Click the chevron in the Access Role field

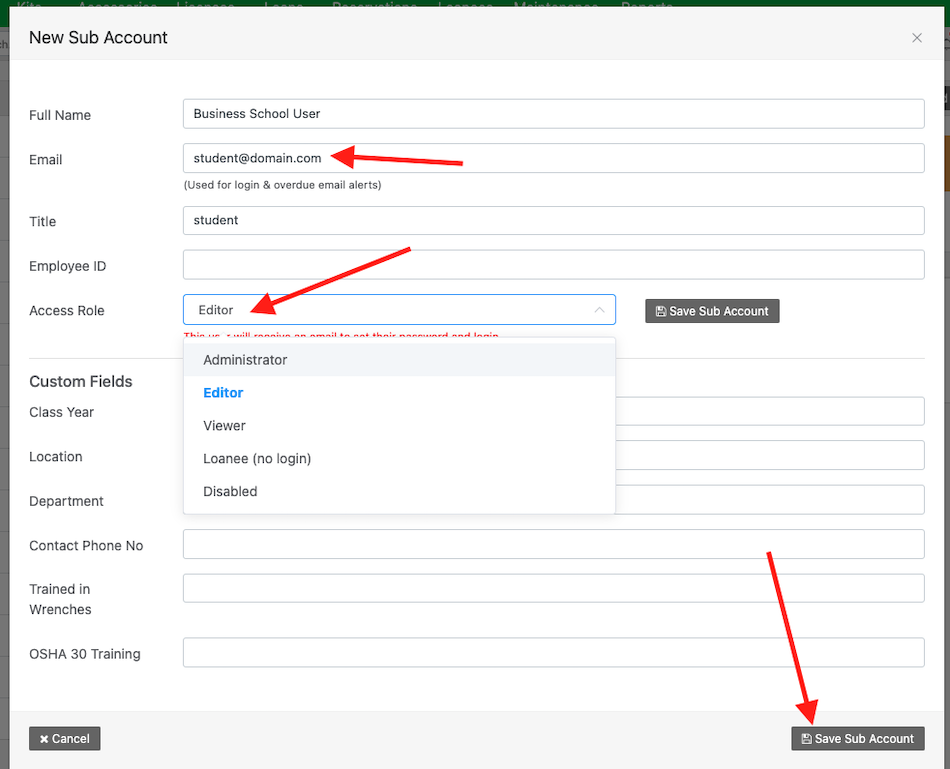click(599, 310)
